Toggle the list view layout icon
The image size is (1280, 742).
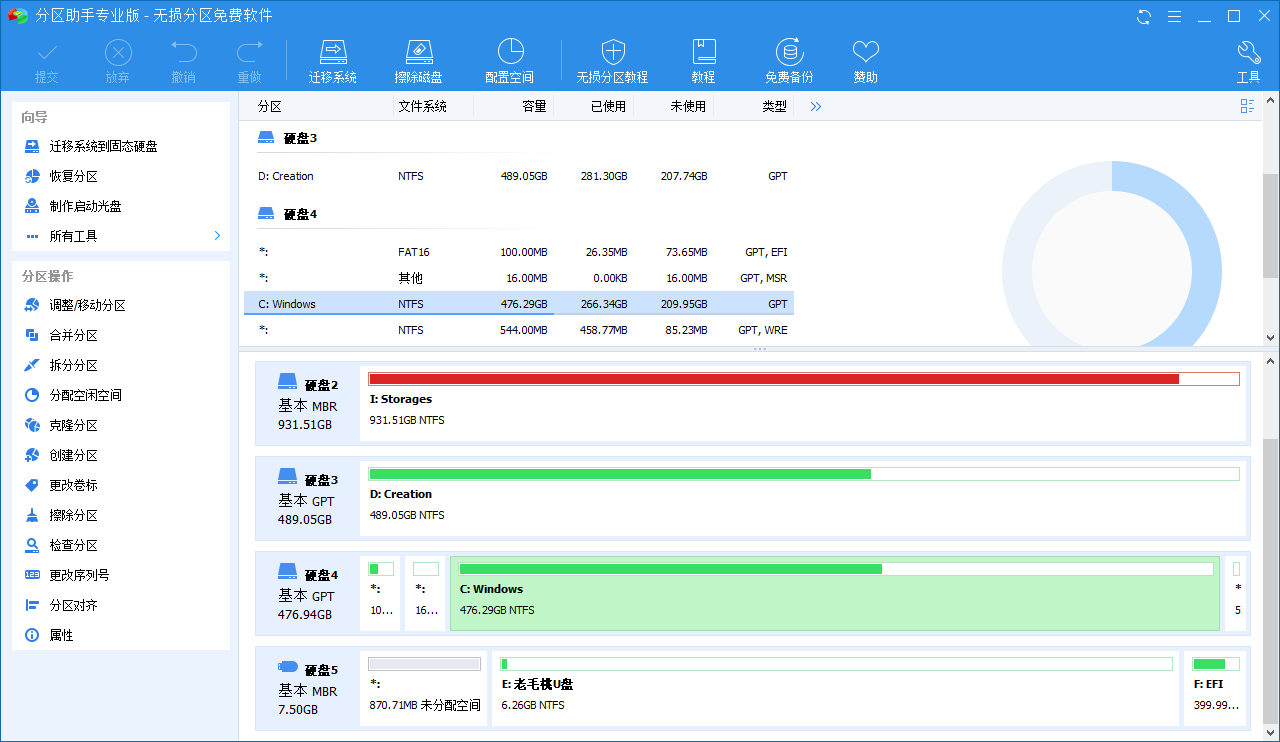point(1247,106)
